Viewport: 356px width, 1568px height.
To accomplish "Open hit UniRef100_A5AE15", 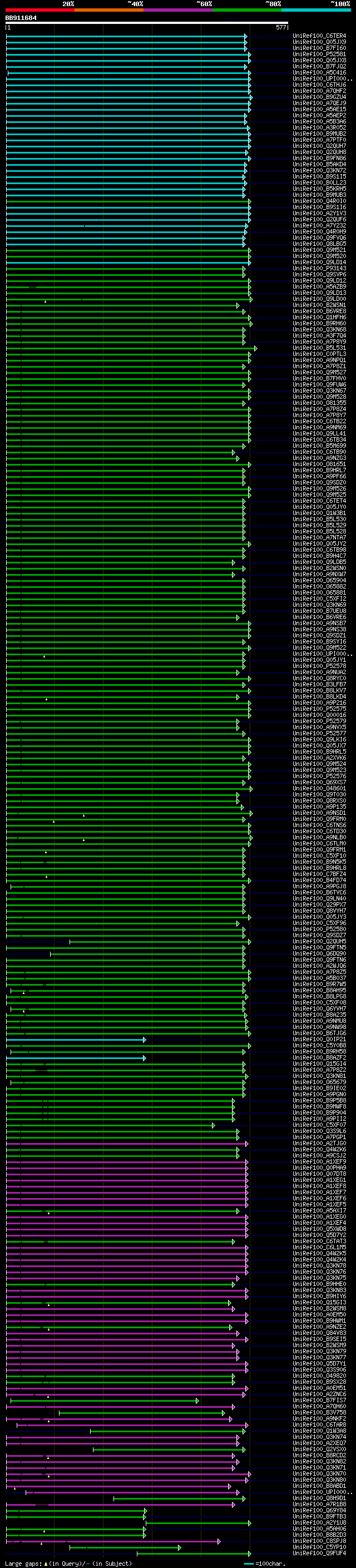I will [x=319, y=109].
